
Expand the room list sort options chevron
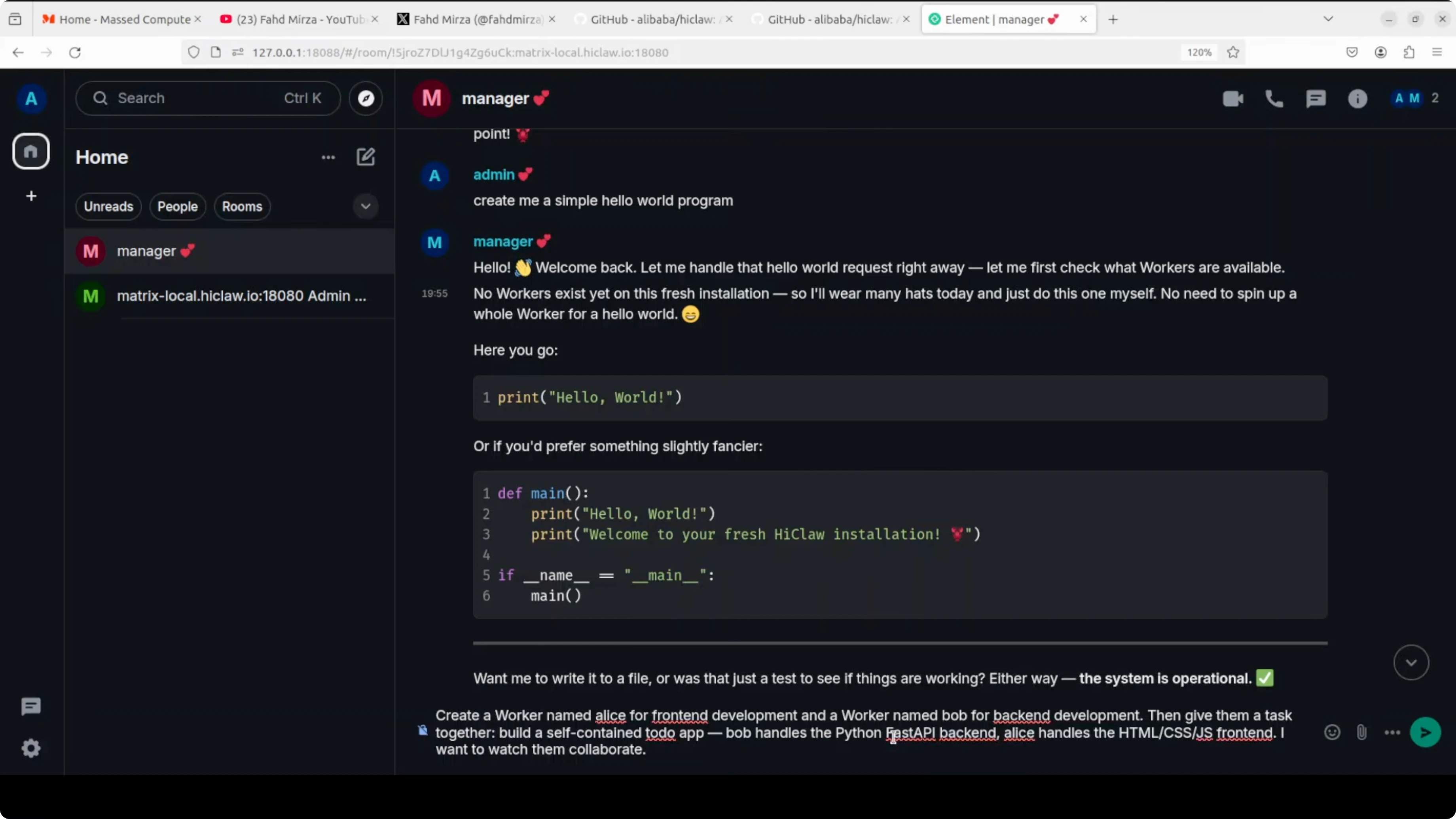click(366, 206)
